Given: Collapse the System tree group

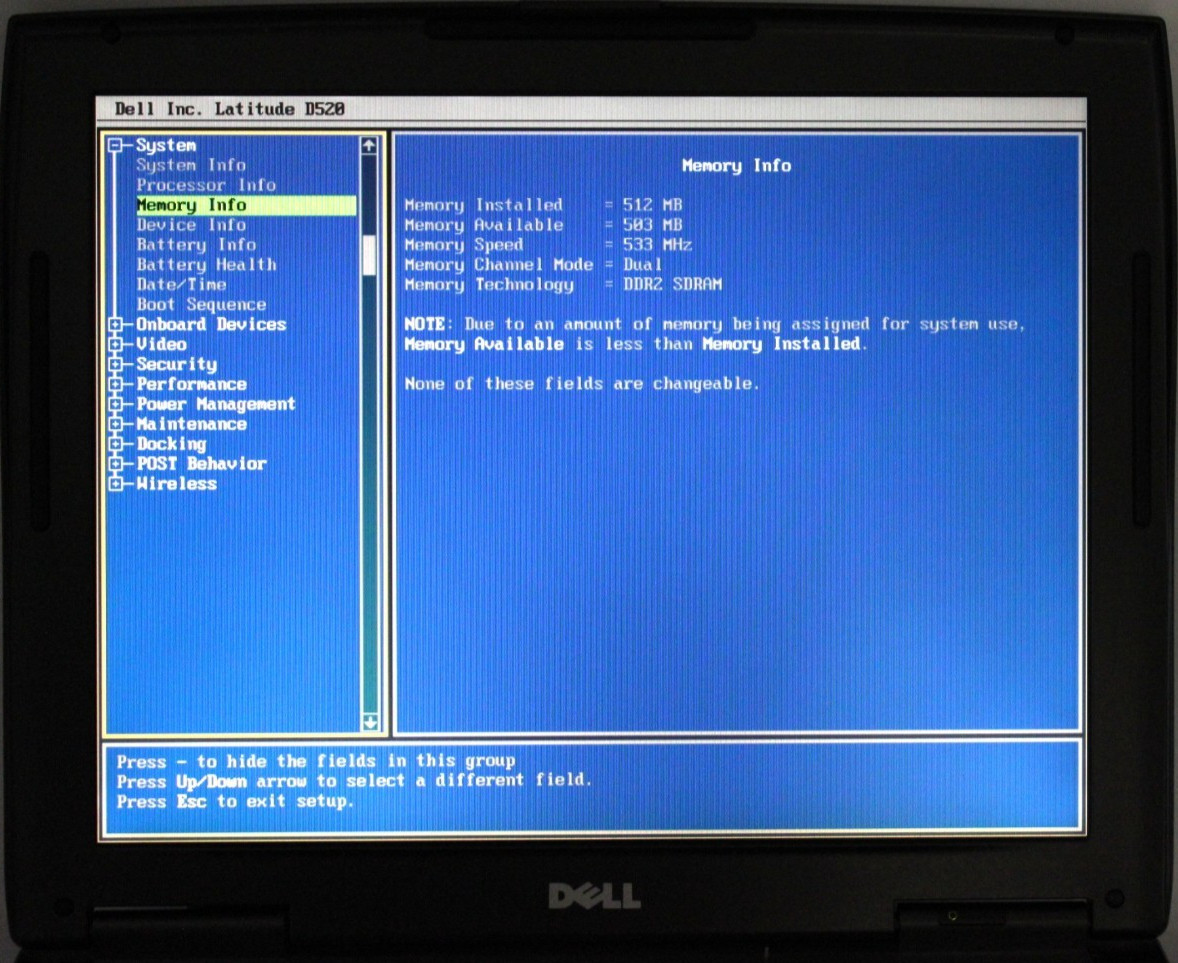Looking at the screenshot, I should pos(115,145).
